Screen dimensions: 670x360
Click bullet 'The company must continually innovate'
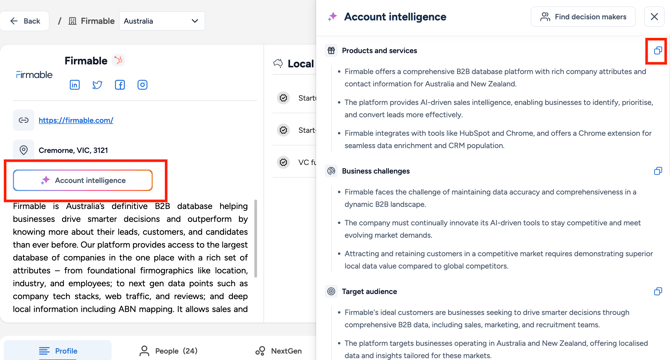493,229
